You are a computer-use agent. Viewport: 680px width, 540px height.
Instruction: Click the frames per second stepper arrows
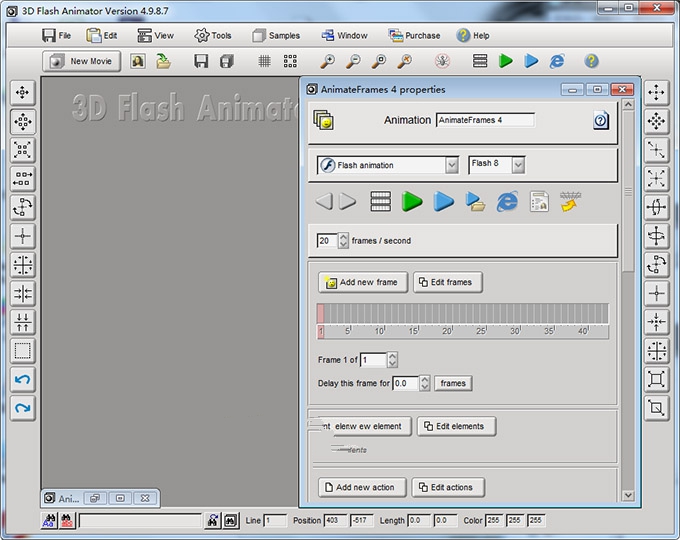(343, 241)
